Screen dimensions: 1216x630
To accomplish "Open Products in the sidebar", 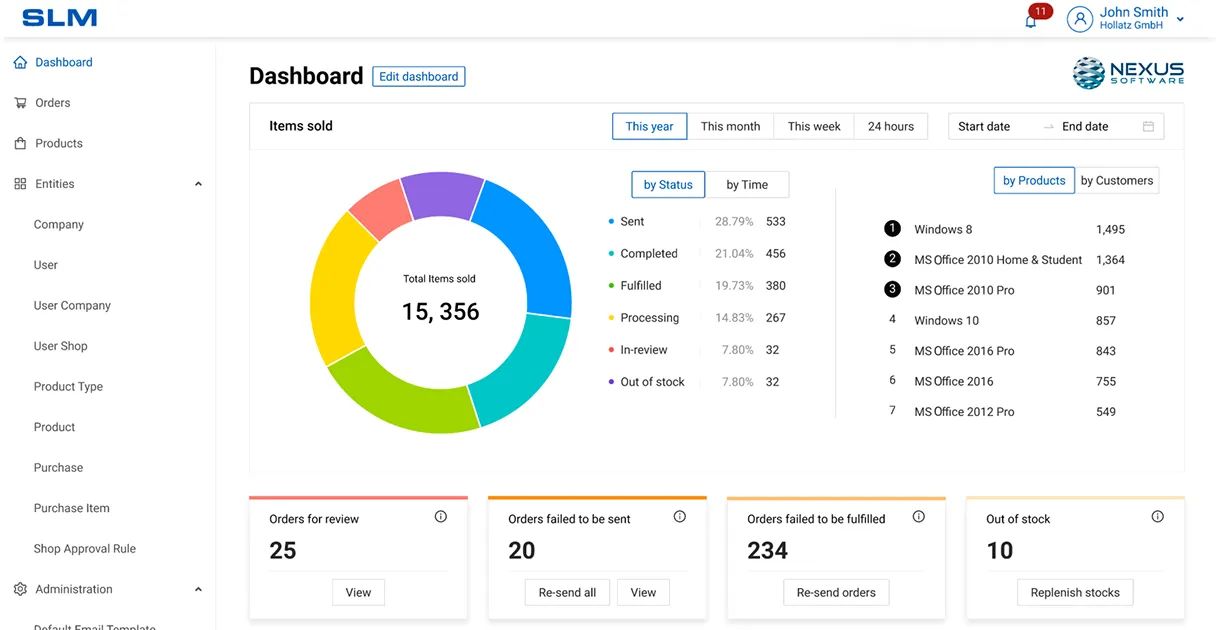I will point(59,143).
